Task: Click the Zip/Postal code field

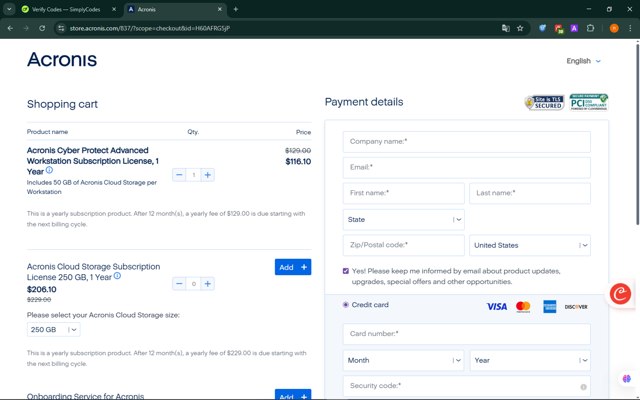Action: click(404, 245)
